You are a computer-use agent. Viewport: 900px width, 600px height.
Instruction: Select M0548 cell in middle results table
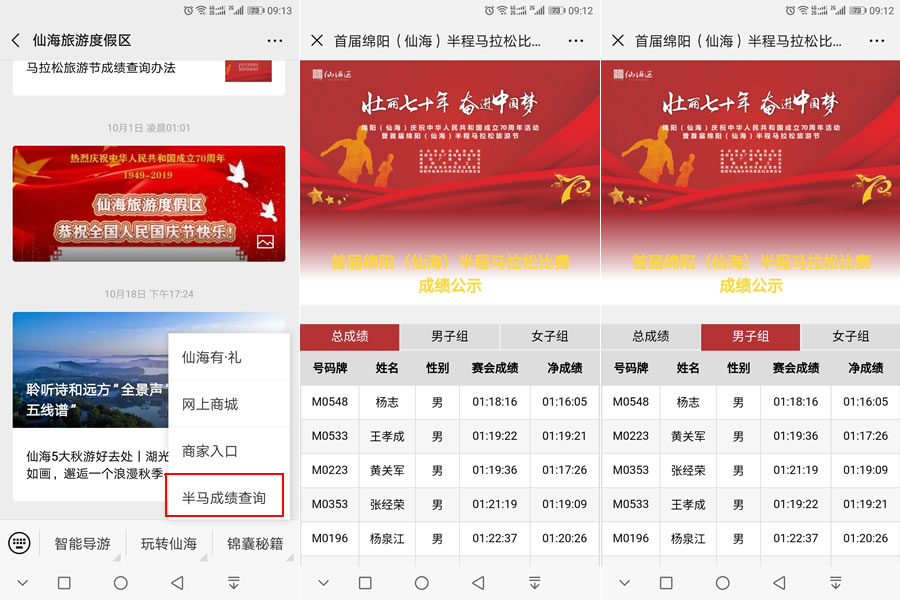click(x=330, y=402)
